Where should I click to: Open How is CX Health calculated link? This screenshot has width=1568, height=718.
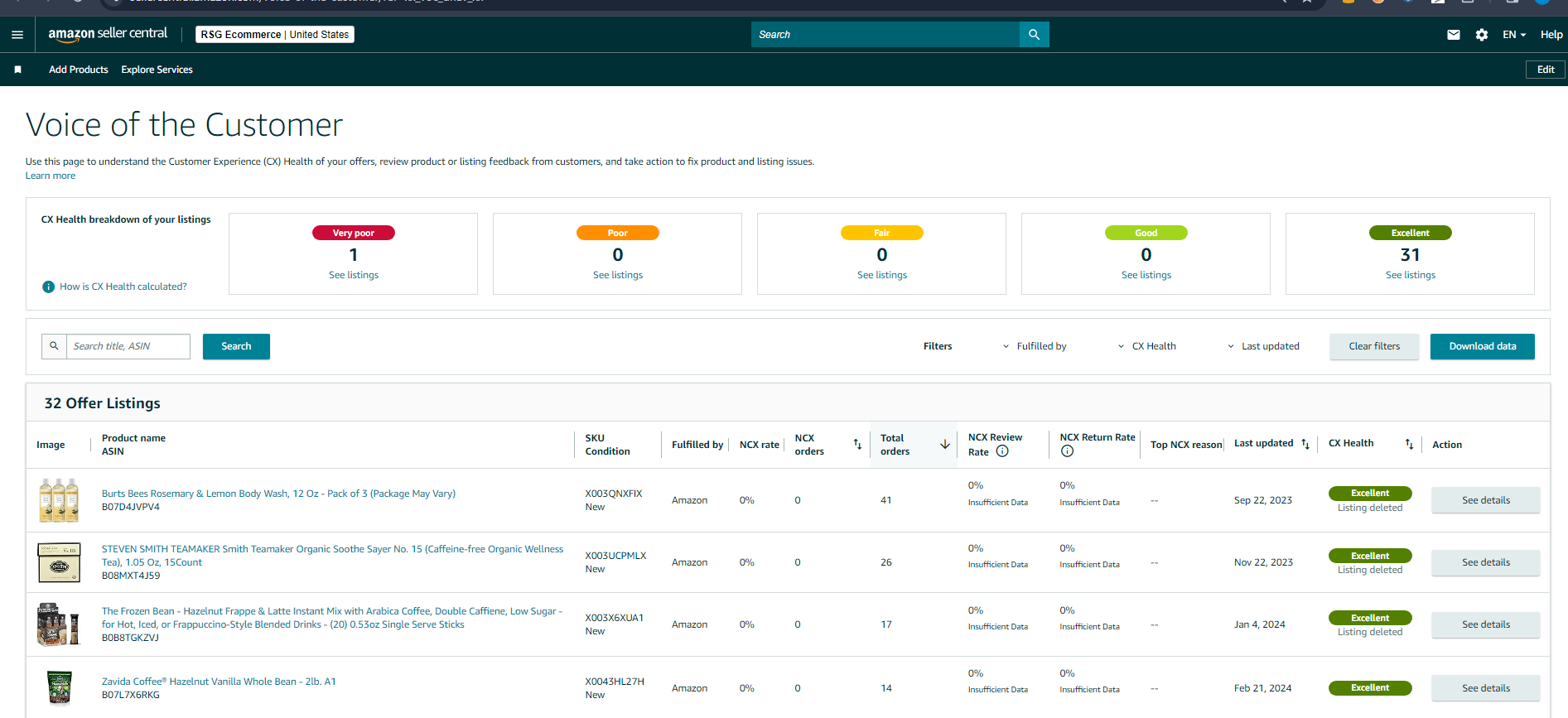(123, 287)
